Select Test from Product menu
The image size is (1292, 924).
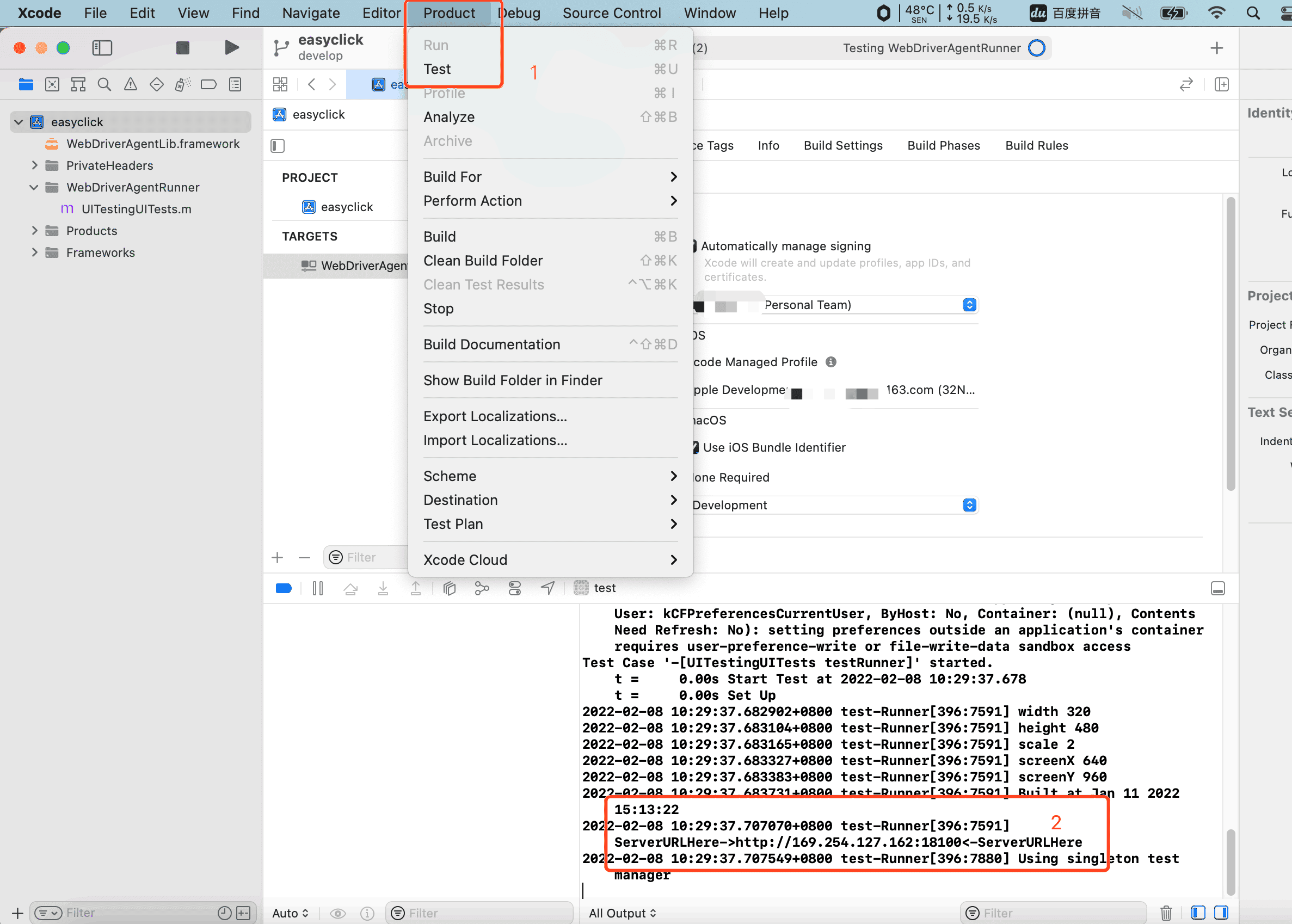point(436,69)
